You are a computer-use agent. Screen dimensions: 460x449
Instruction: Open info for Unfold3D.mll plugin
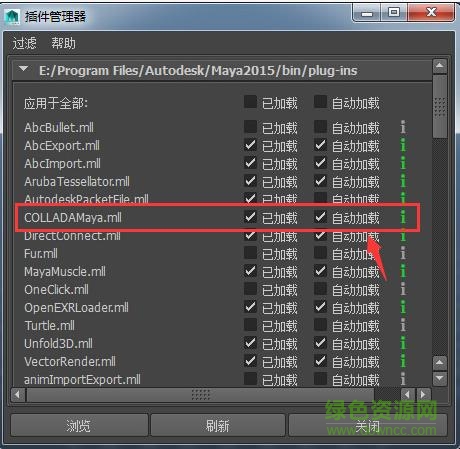point(403,344)
